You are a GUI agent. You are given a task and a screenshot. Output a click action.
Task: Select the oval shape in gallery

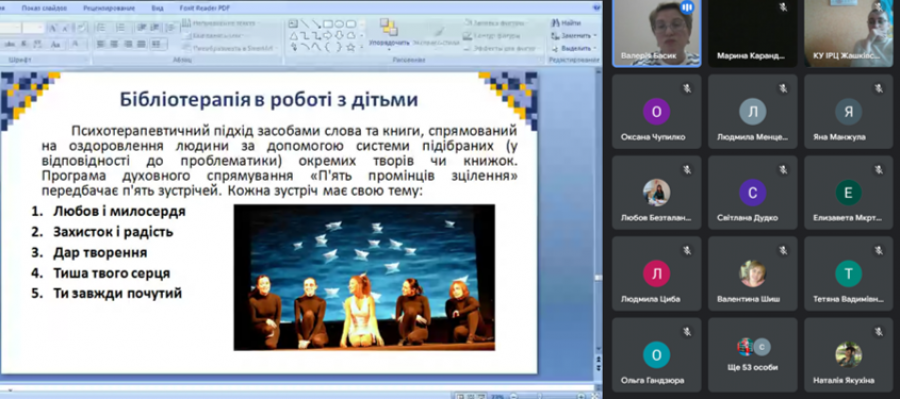[x=339, y=24]
